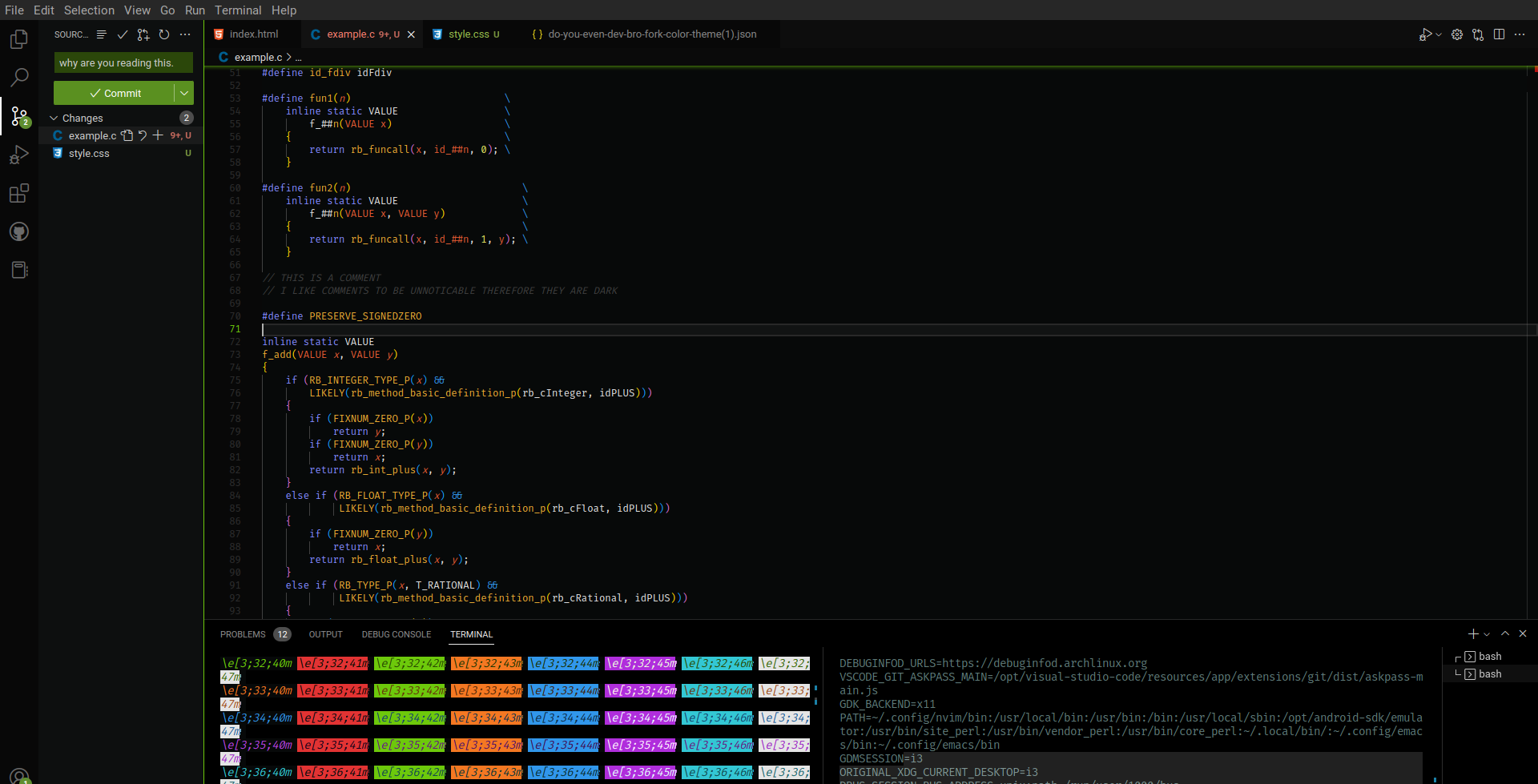Select example.c in the Changes list
This screenshot has width=1538, height=784.
click(120, 135)
